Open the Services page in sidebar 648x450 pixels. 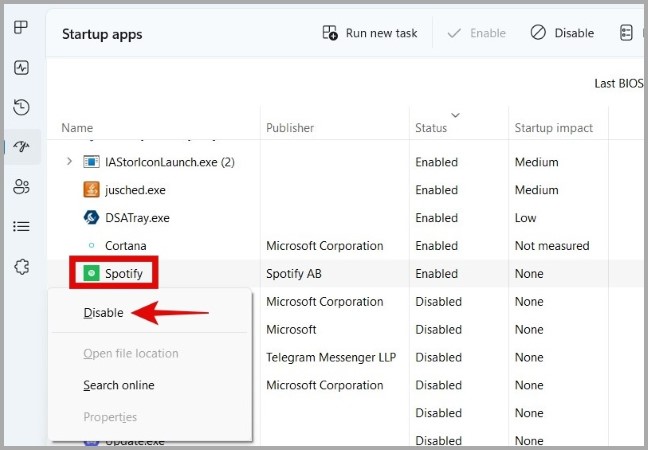pyautogui.click(x=21, y=267)
